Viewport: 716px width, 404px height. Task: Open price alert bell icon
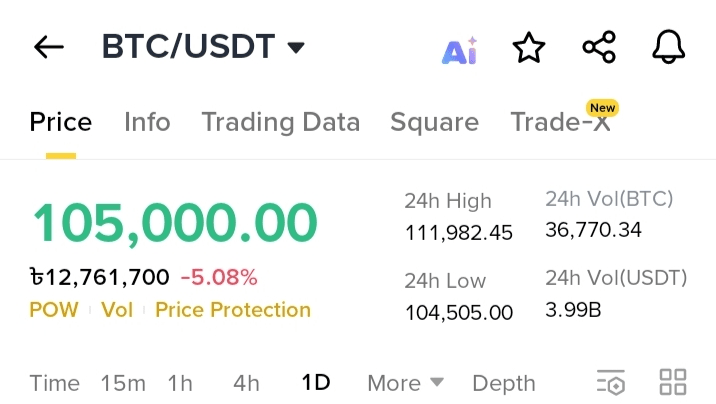point(669,47)
